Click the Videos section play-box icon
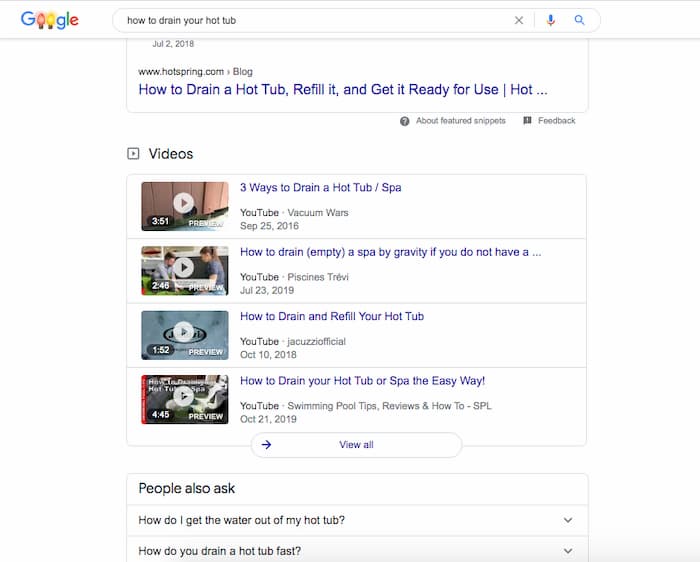Screen dimensions: 700x562 click(x=133, y=154)
